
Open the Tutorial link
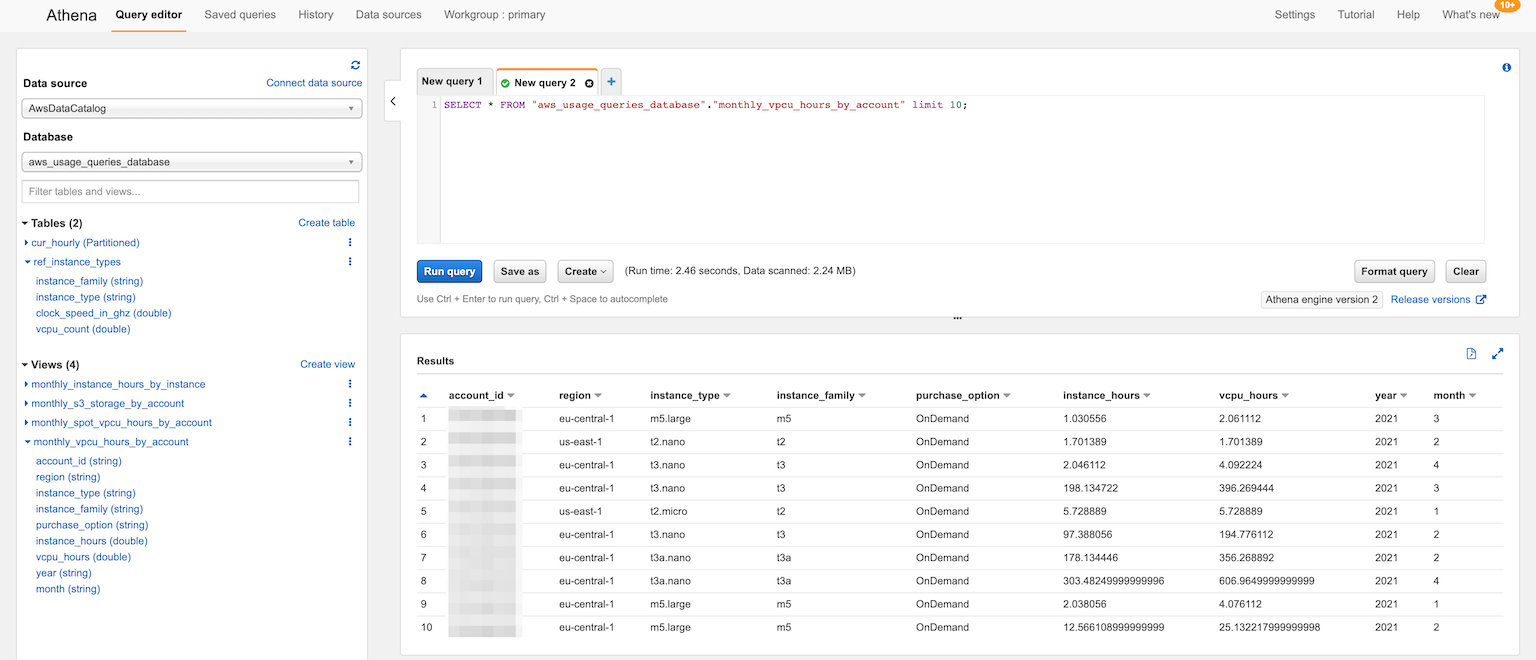[x=1356, y=15]
